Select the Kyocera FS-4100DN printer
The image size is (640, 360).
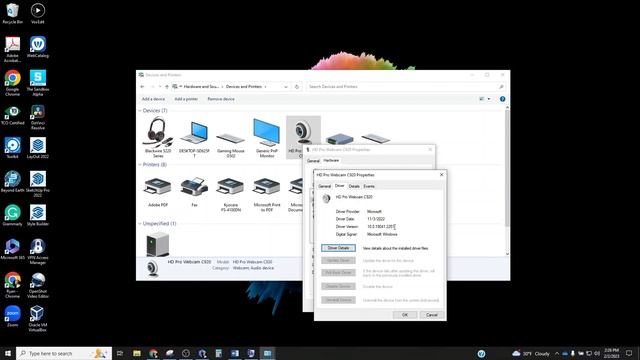231,194
